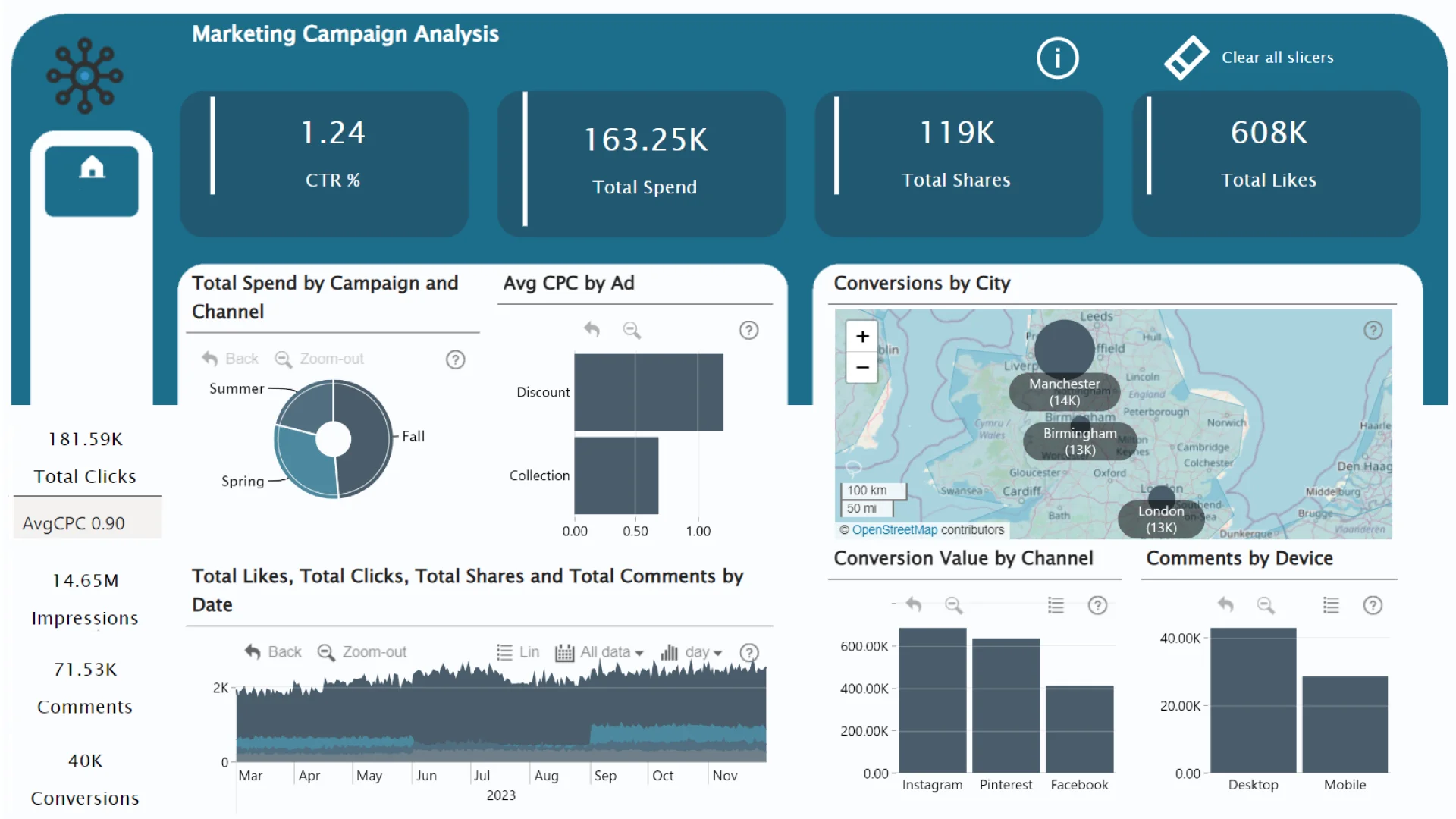Click the 100 km map scale label
1456x819 pixels.
click(x=867, y=491)
